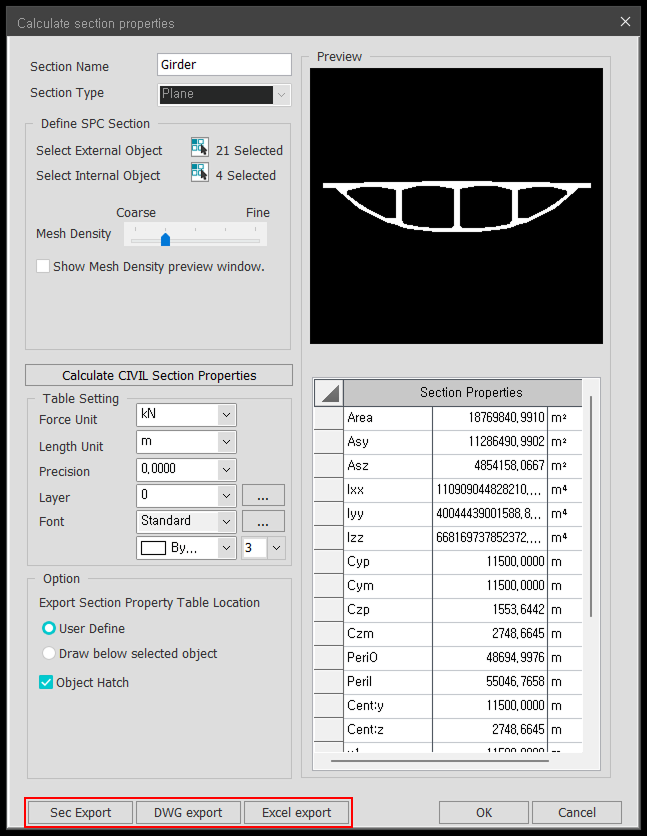This screenshot has height=836, width=647.
Task: Click the table corner select-all triangle
Action: click(329, 393)
